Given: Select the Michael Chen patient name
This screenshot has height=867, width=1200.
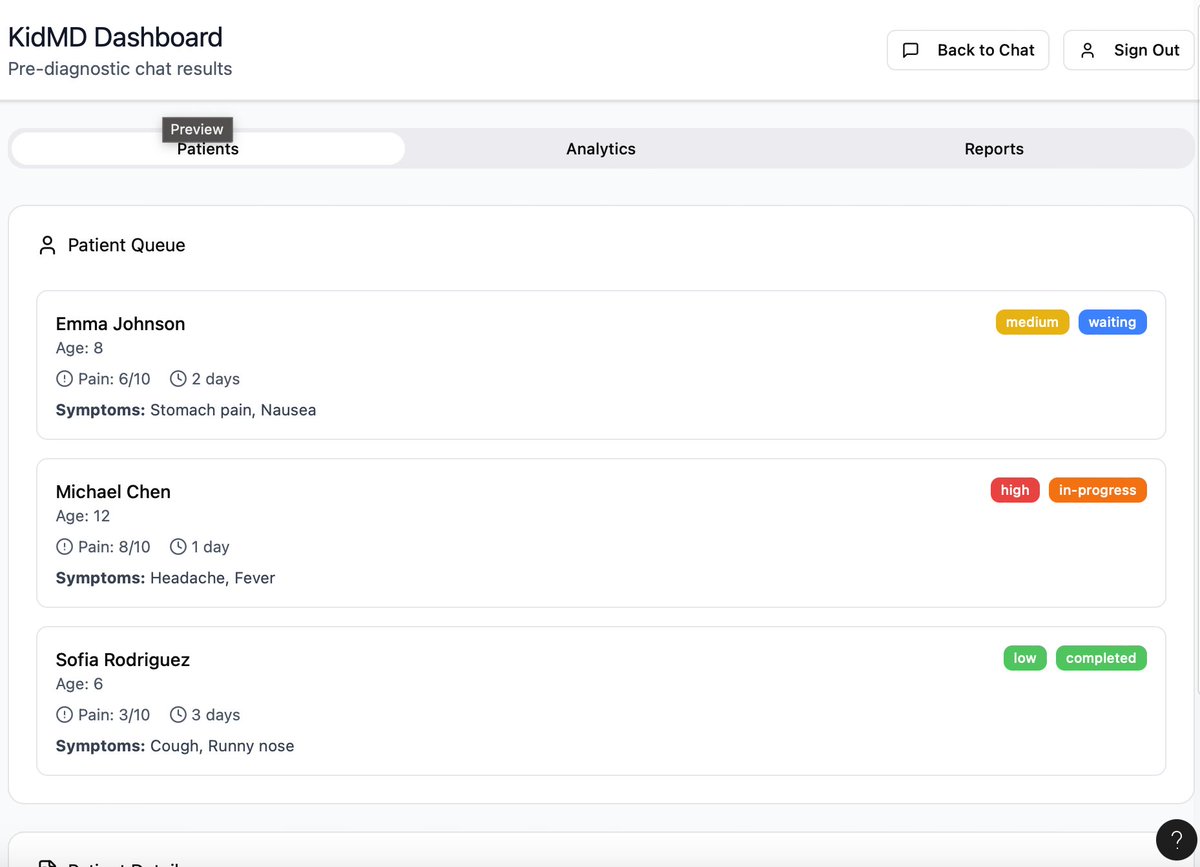Looking at the screenshot, I should click(x=113, y=492).
